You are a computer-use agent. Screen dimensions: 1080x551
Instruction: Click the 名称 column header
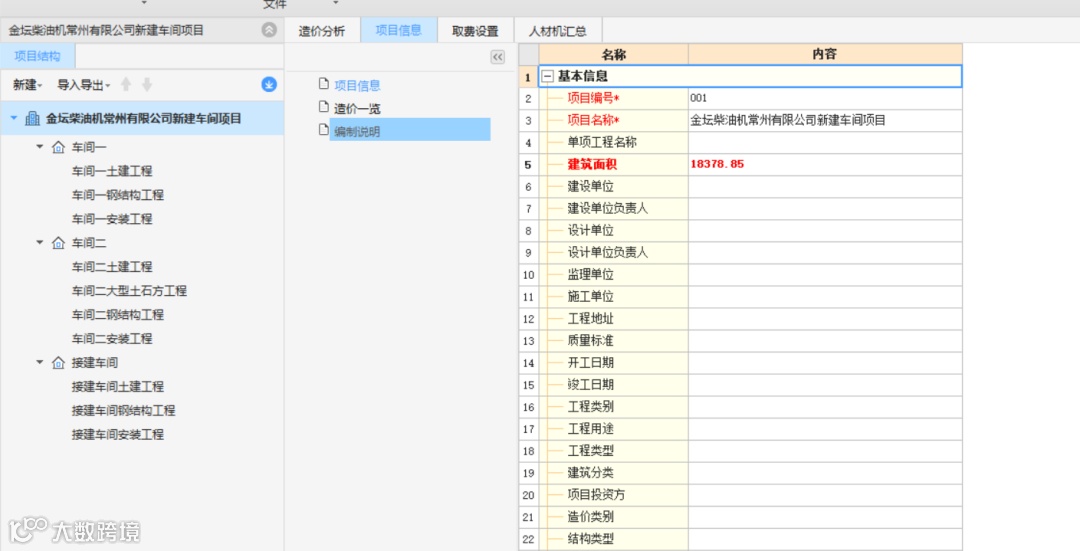tap(614, 54)
